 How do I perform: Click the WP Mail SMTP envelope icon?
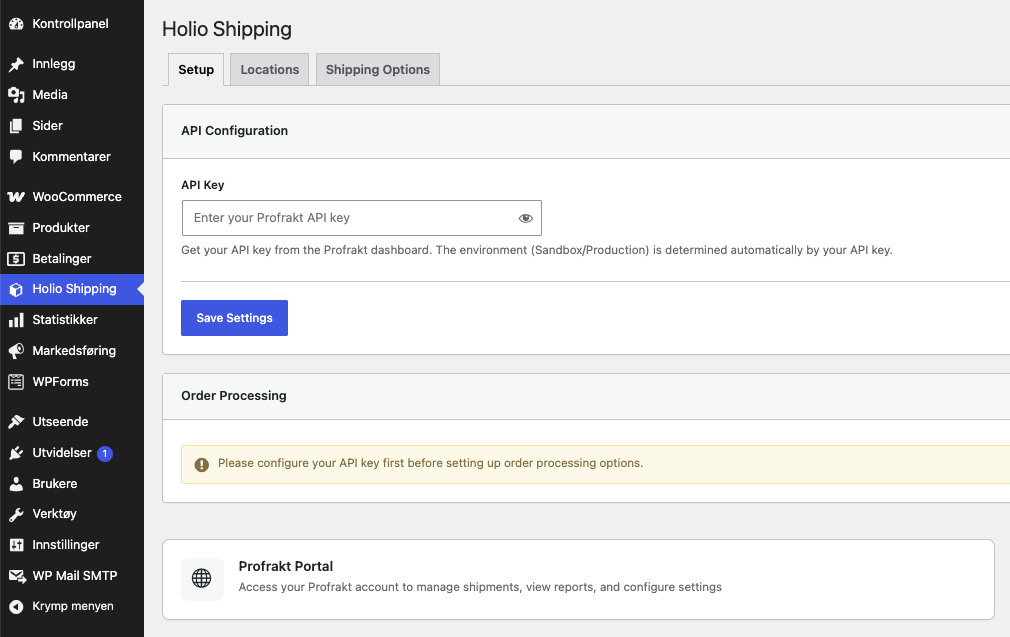click(16, 575)
